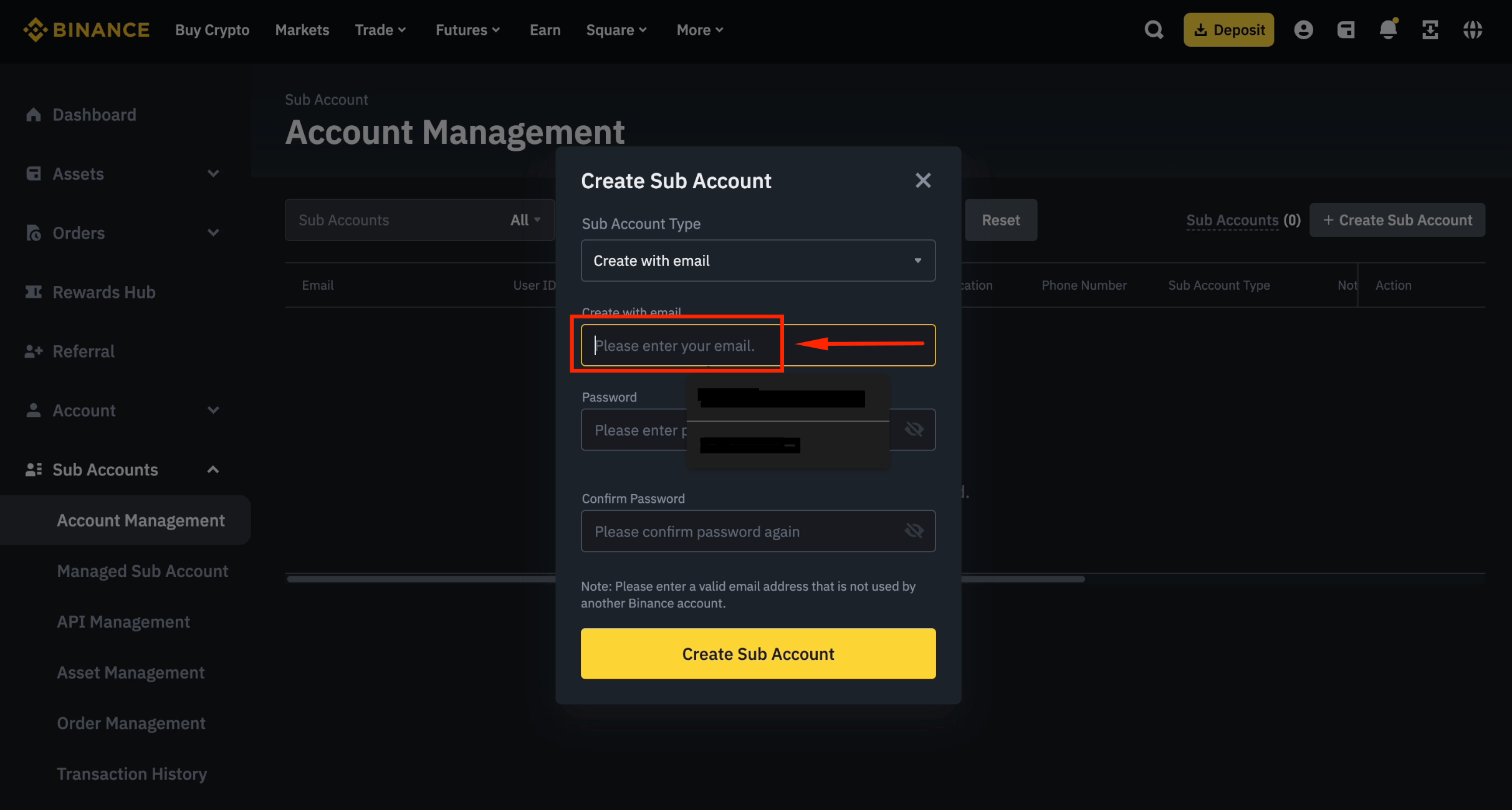
Task: Collapse the Sub Accounts section
Action: pos(213,469)
